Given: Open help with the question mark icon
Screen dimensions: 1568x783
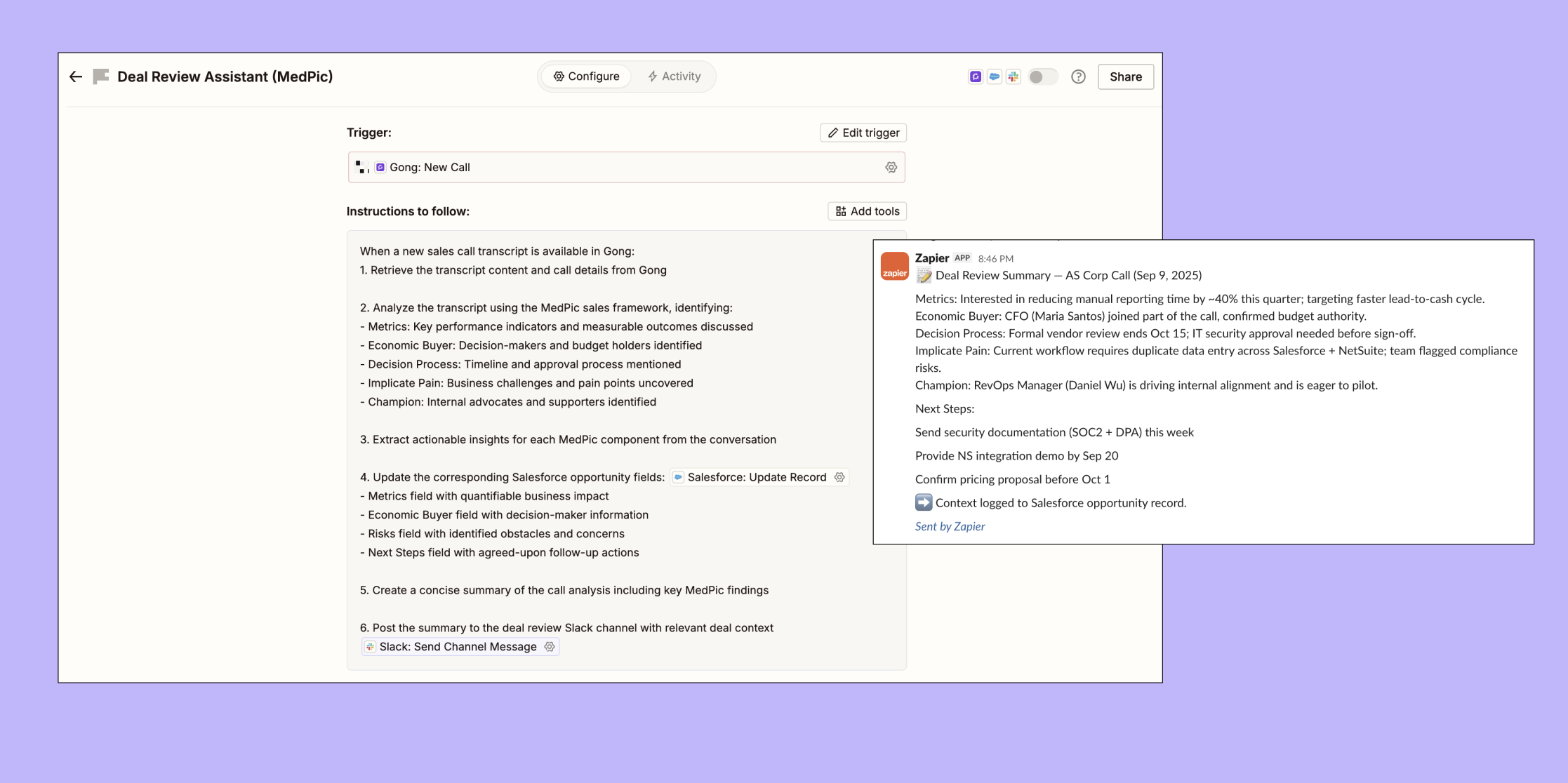Looking at the screenshot, I should click(x=1079, y=76).
